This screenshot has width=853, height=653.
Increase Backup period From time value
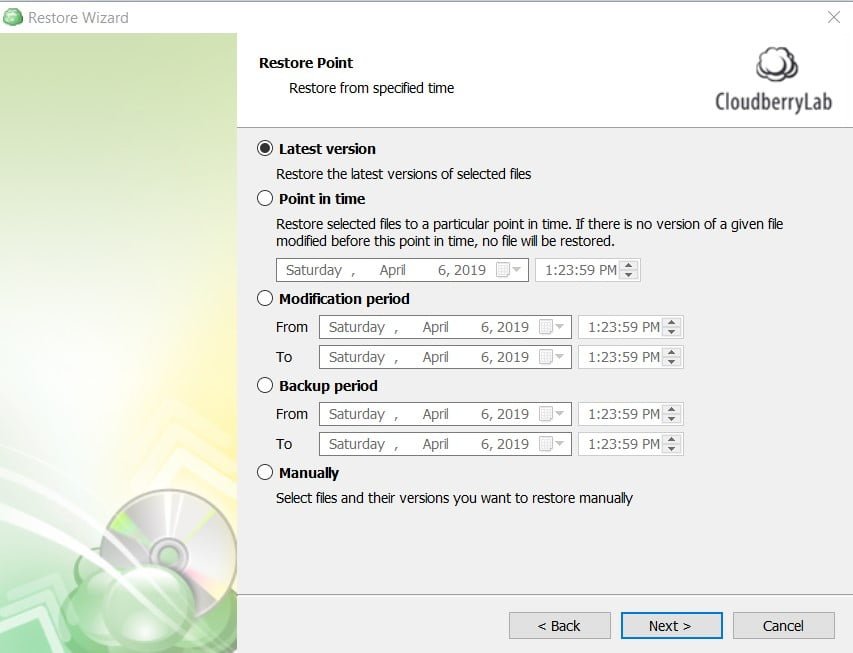click(x=672, y=409)
